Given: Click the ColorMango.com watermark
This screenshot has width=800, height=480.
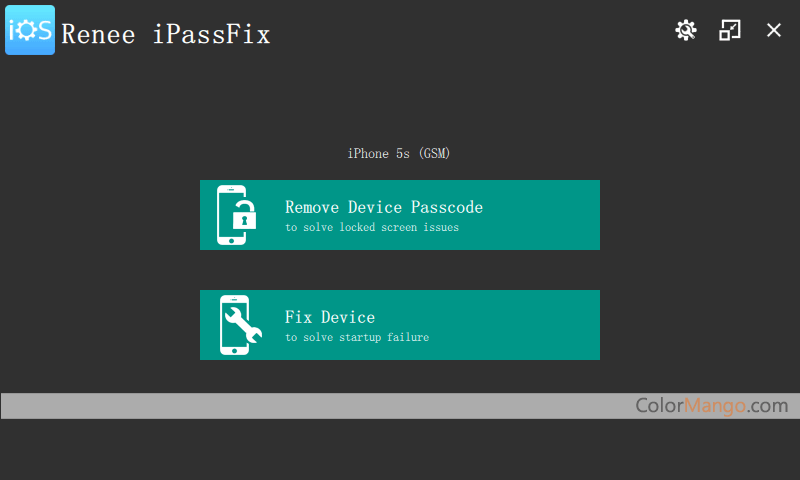Looking at the screenshot, I should coord(712,406).
